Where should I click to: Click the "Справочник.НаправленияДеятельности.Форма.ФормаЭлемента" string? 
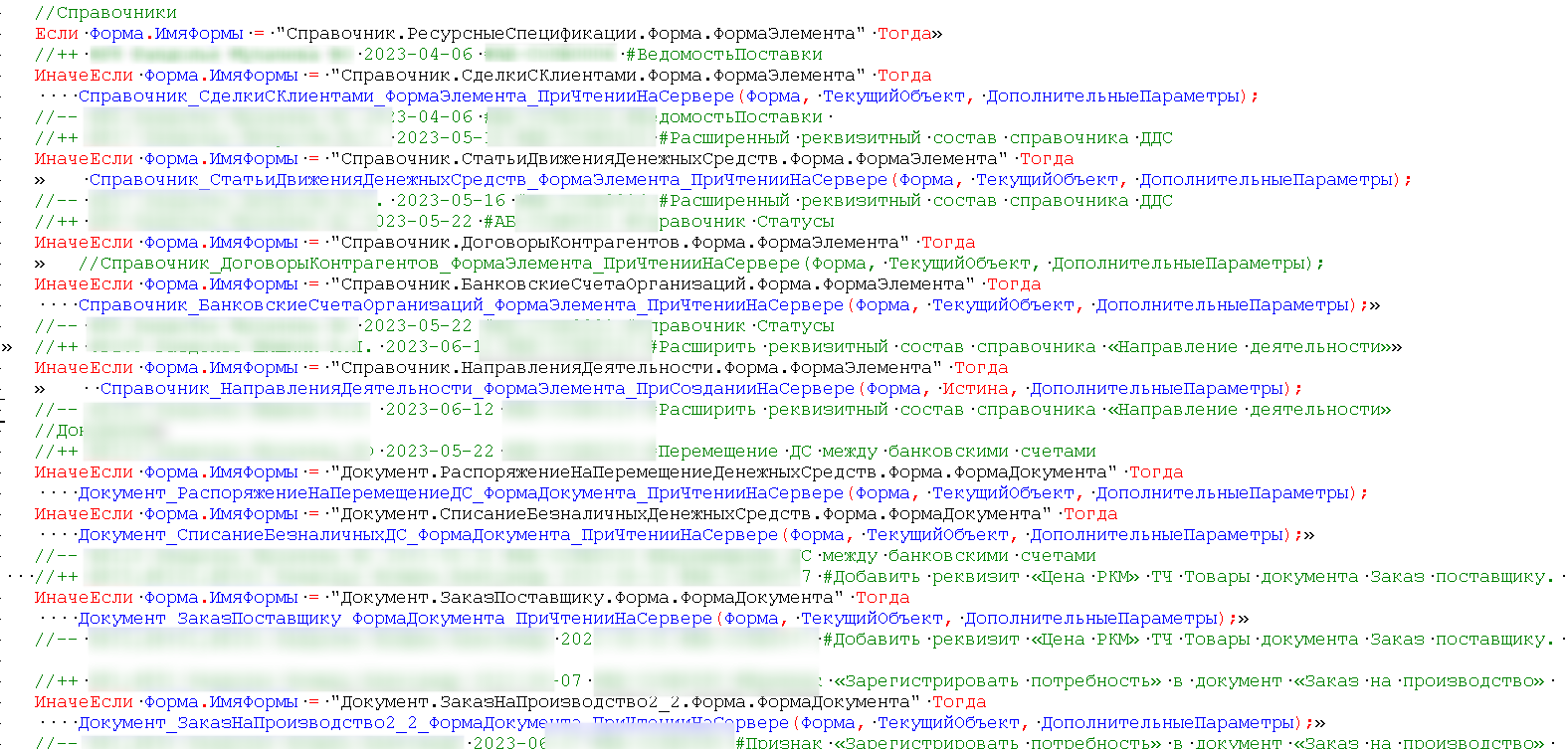pos(637,368)
